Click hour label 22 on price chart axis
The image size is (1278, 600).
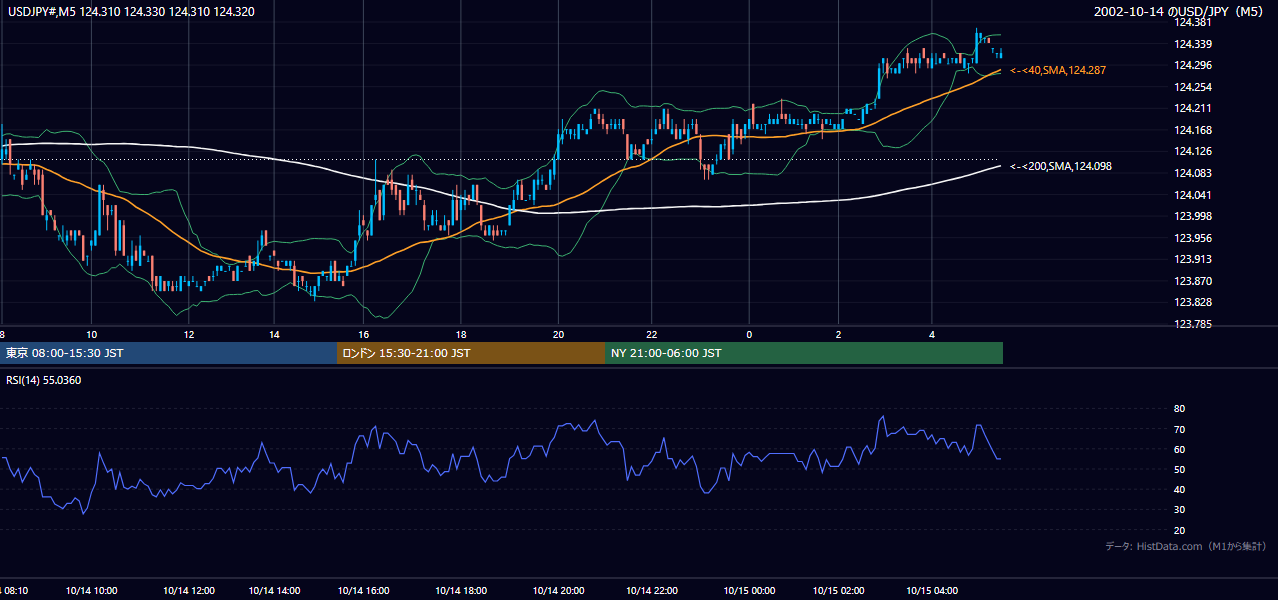(650, 334)
